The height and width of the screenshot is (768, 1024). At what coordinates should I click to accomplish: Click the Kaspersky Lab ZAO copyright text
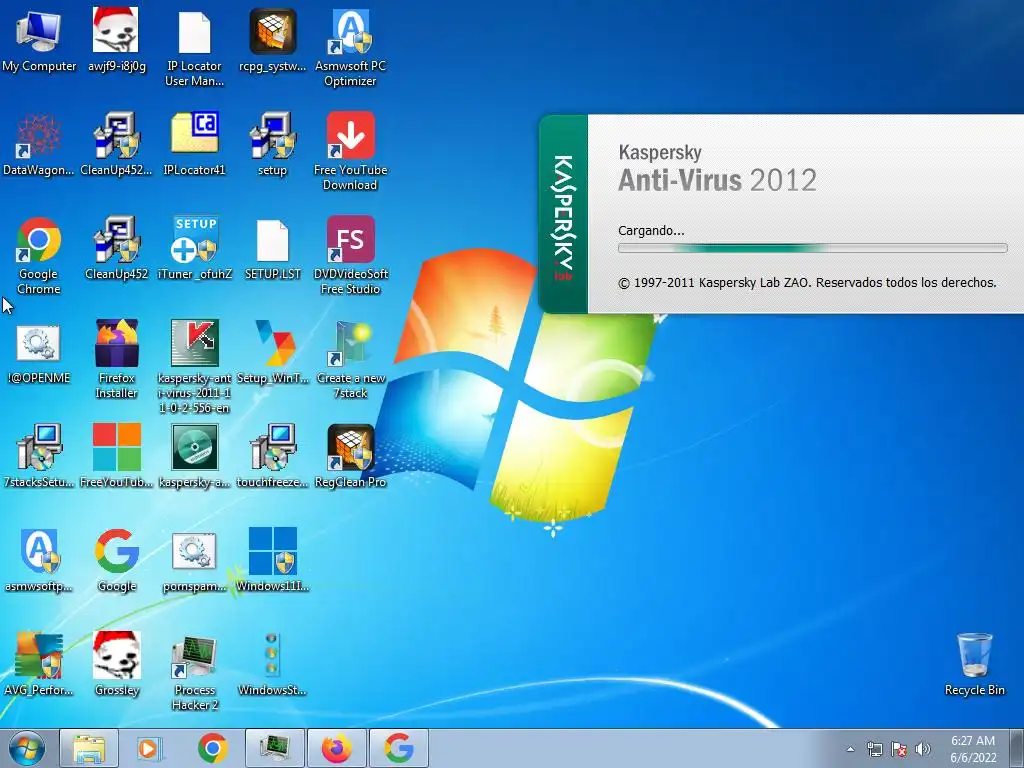[807, 283]
